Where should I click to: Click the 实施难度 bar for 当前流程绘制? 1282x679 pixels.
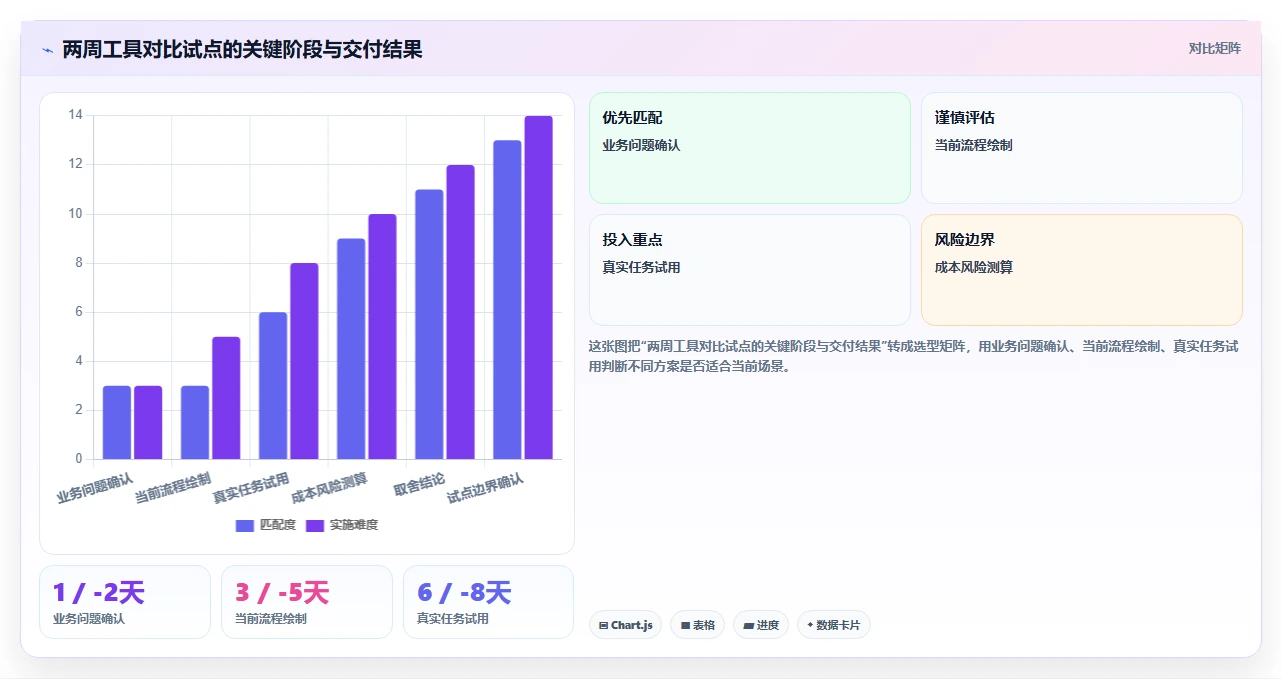pos(226,398)
